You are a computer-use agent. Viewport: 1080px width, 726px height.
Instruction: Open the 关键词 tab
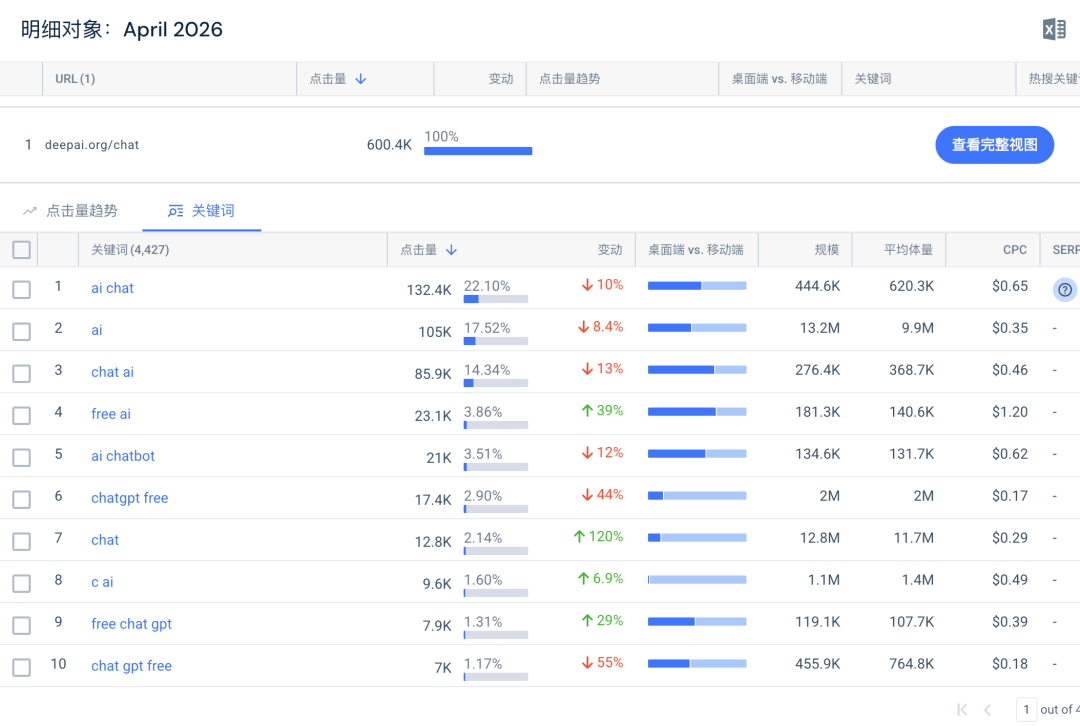tap(201, 211)
